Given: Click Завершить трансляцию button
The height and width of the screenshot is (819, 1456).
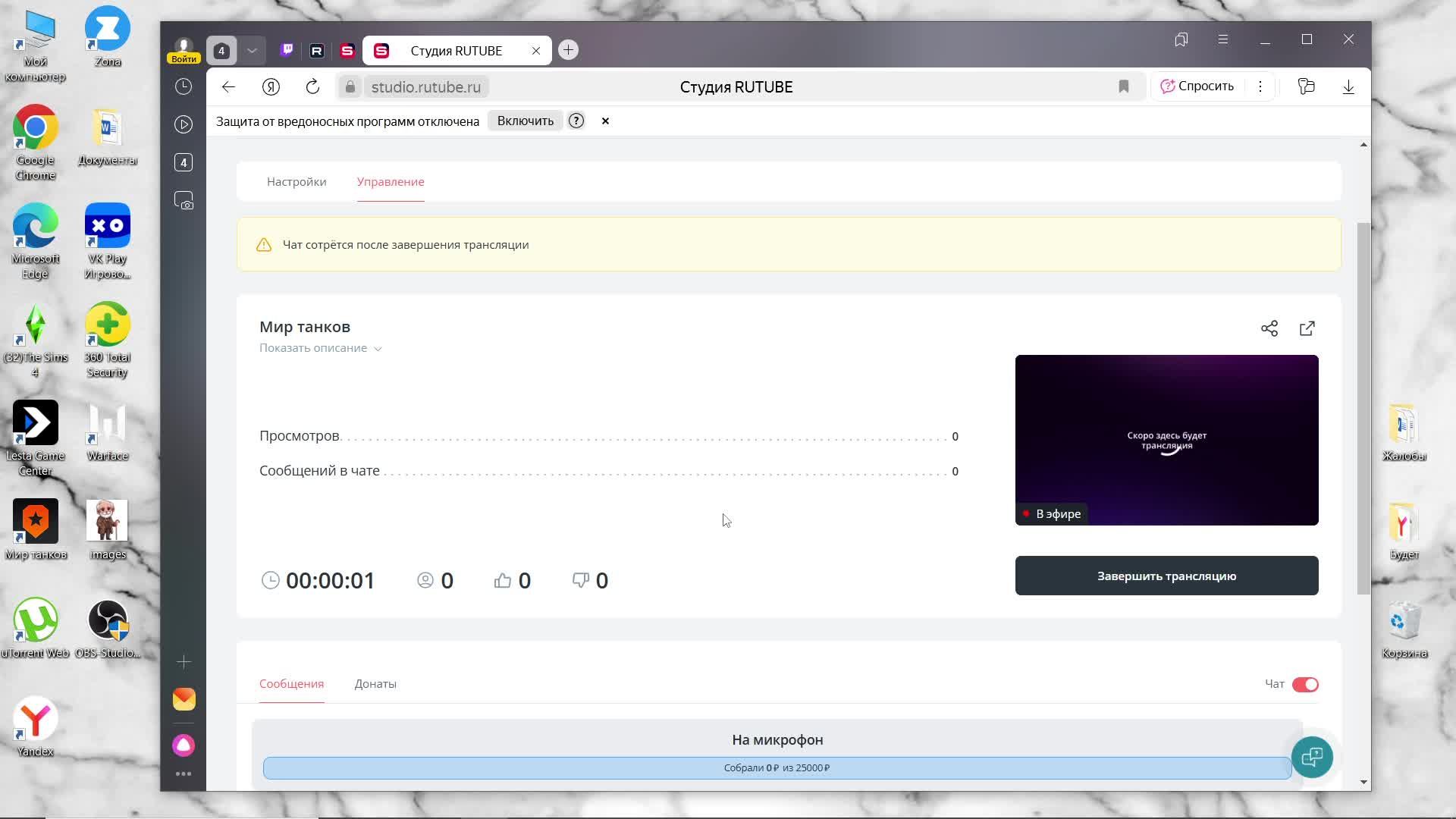Looking at the screenshot, I should pos(1166,576).
